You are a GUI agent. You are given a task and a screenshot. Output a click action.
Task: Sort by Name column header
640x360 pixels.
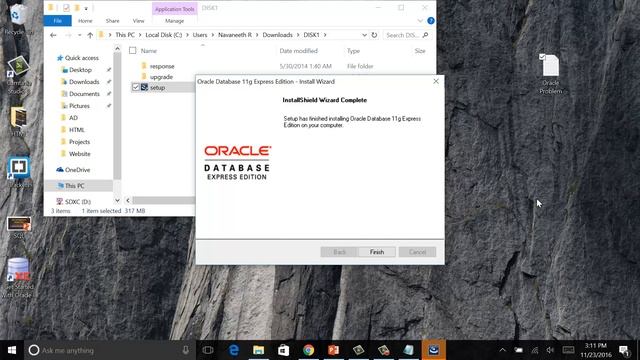coord(149,51)
